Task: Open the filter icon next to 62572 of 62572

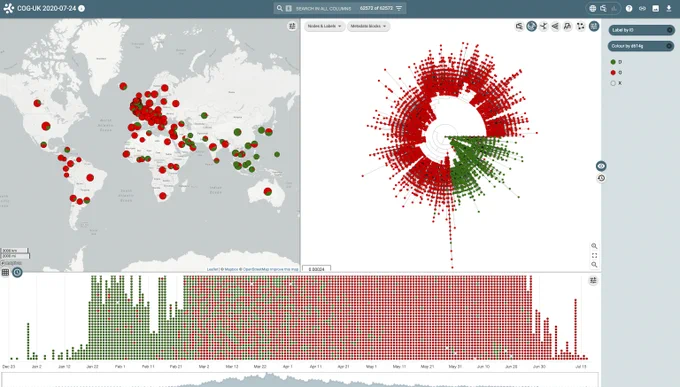Action: [x=399, y=8]
